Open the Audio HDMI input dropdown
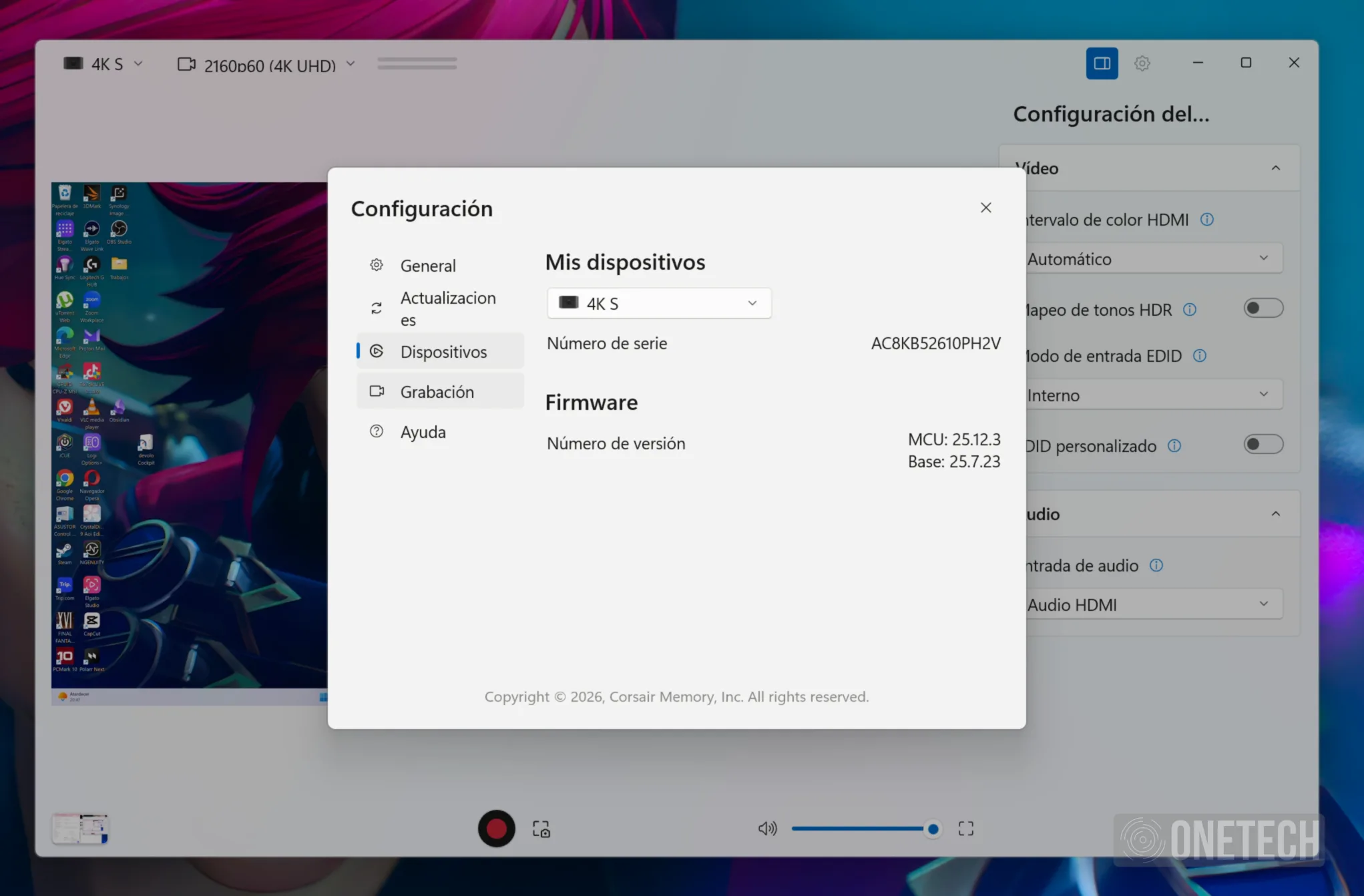 pos(1154,604)
